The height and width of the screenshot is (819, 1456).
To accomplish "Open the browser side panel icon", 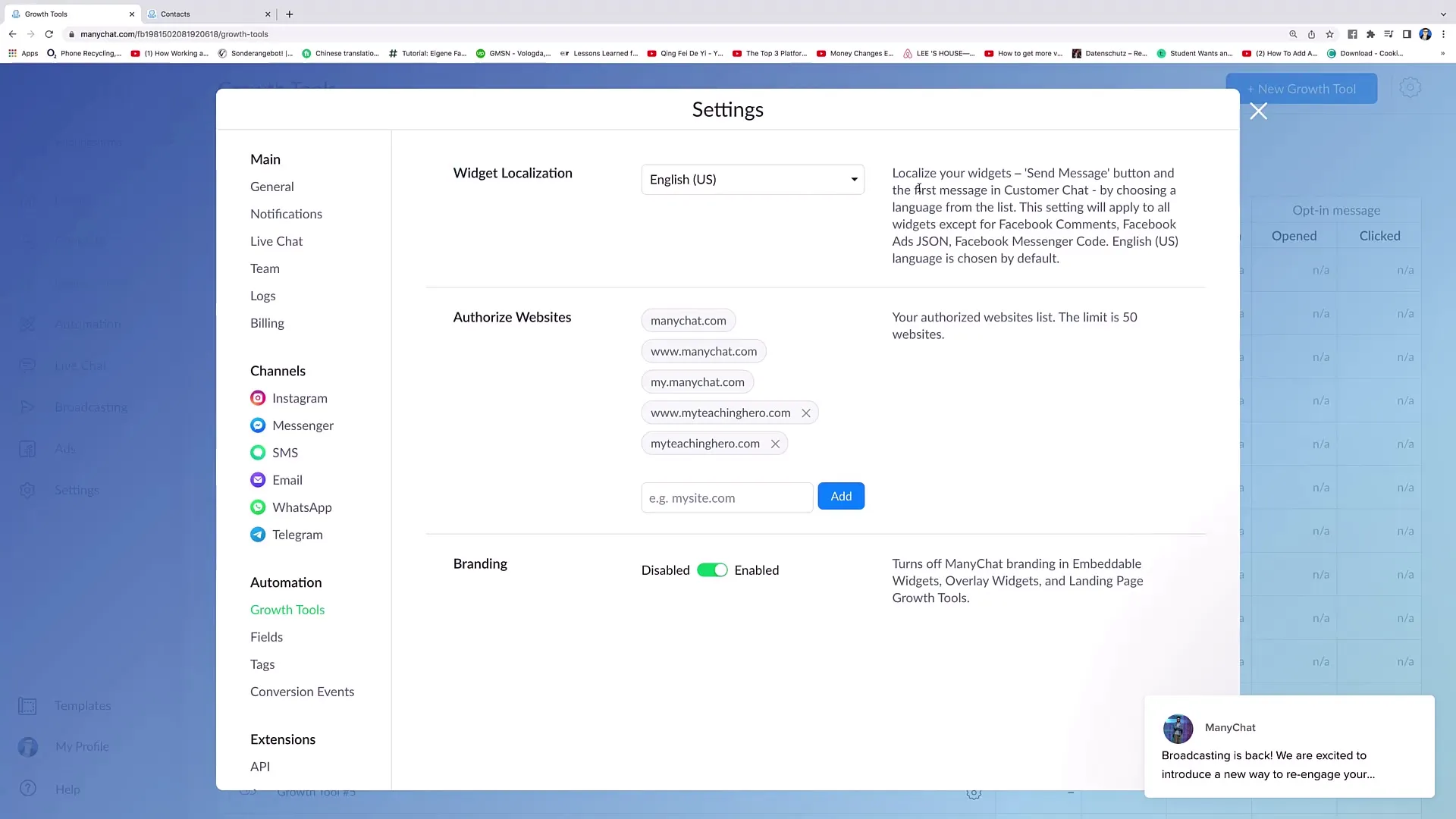I will tap(1407, 34).
